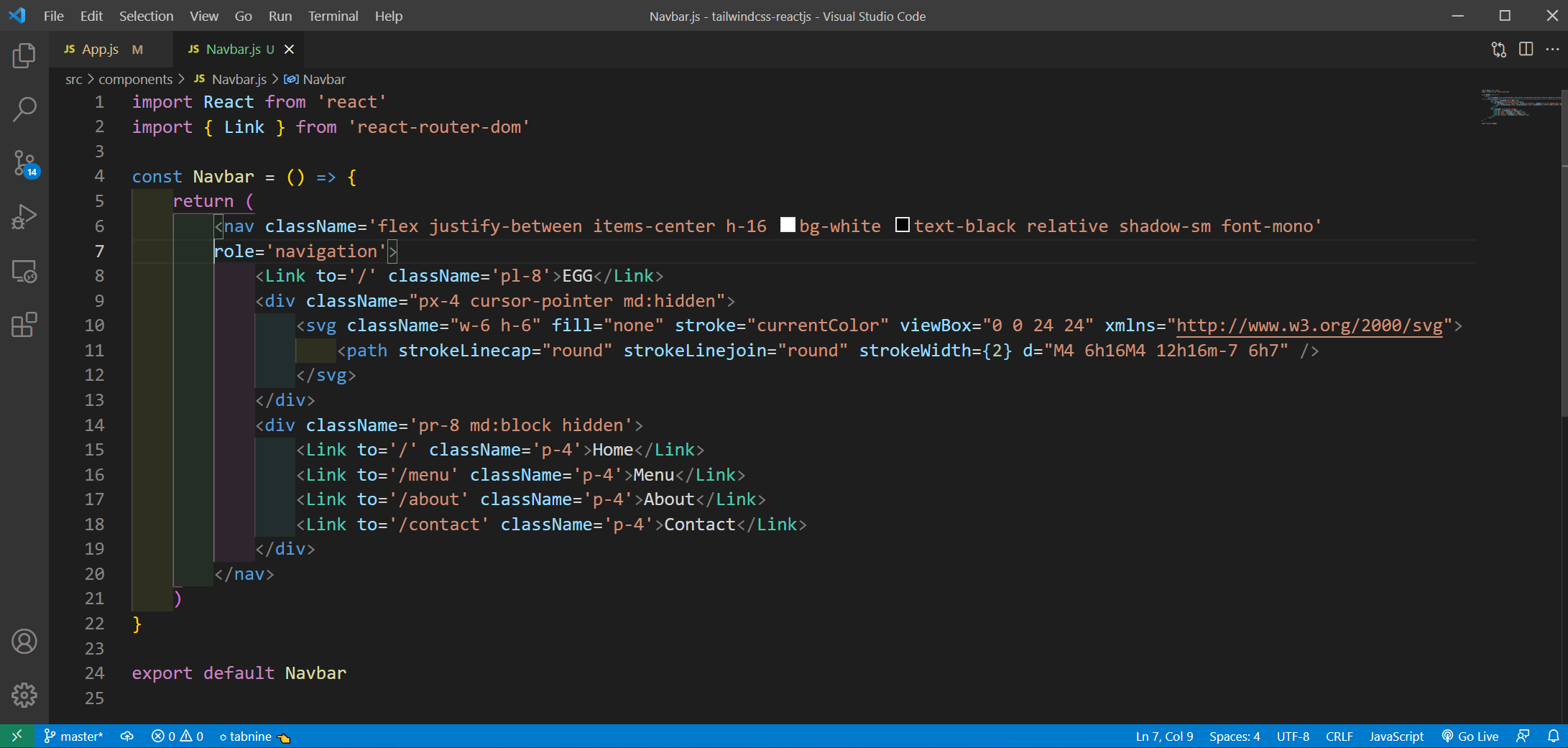Open the Manage gear menu
Image resolution: width=1568 pixels, height=748 pixels.
click(x=24, y=695)
